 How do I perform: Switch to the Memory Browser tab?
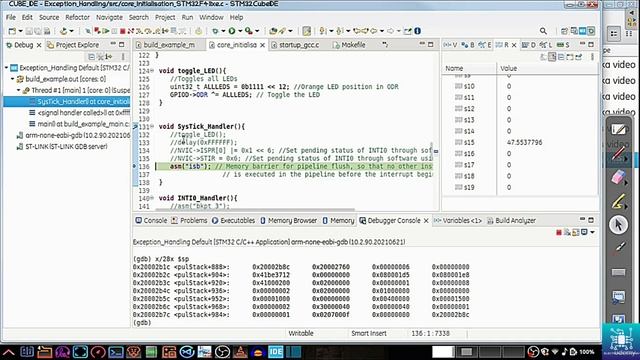point(289,220)
